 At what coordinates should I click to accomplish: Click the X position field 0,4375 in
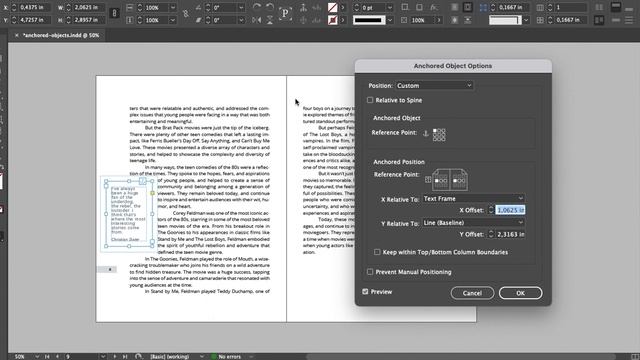coord(34,7)
